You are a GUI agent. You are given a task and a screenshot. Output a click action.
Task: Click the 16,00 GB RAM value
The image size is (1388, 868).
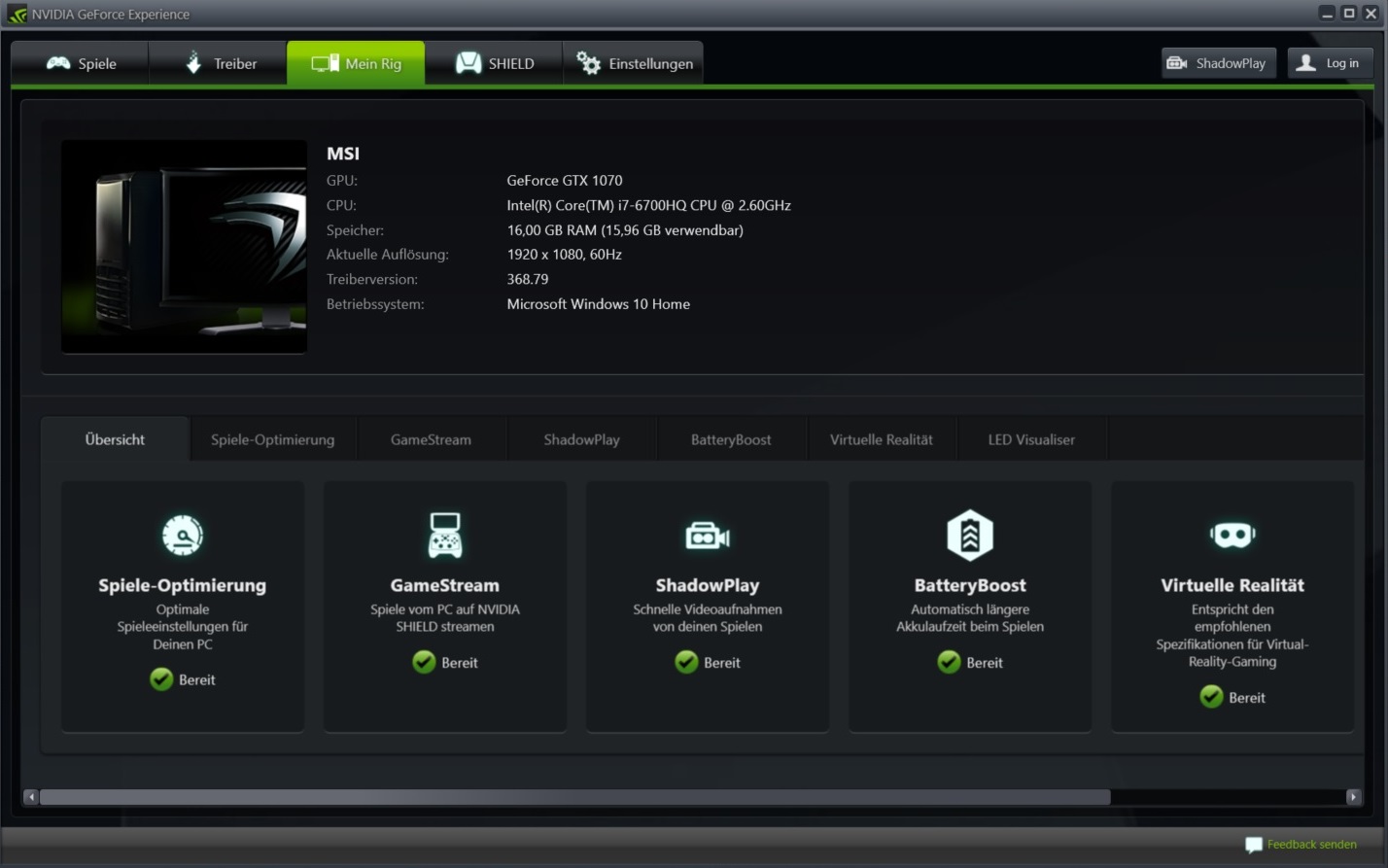[625, 230]
